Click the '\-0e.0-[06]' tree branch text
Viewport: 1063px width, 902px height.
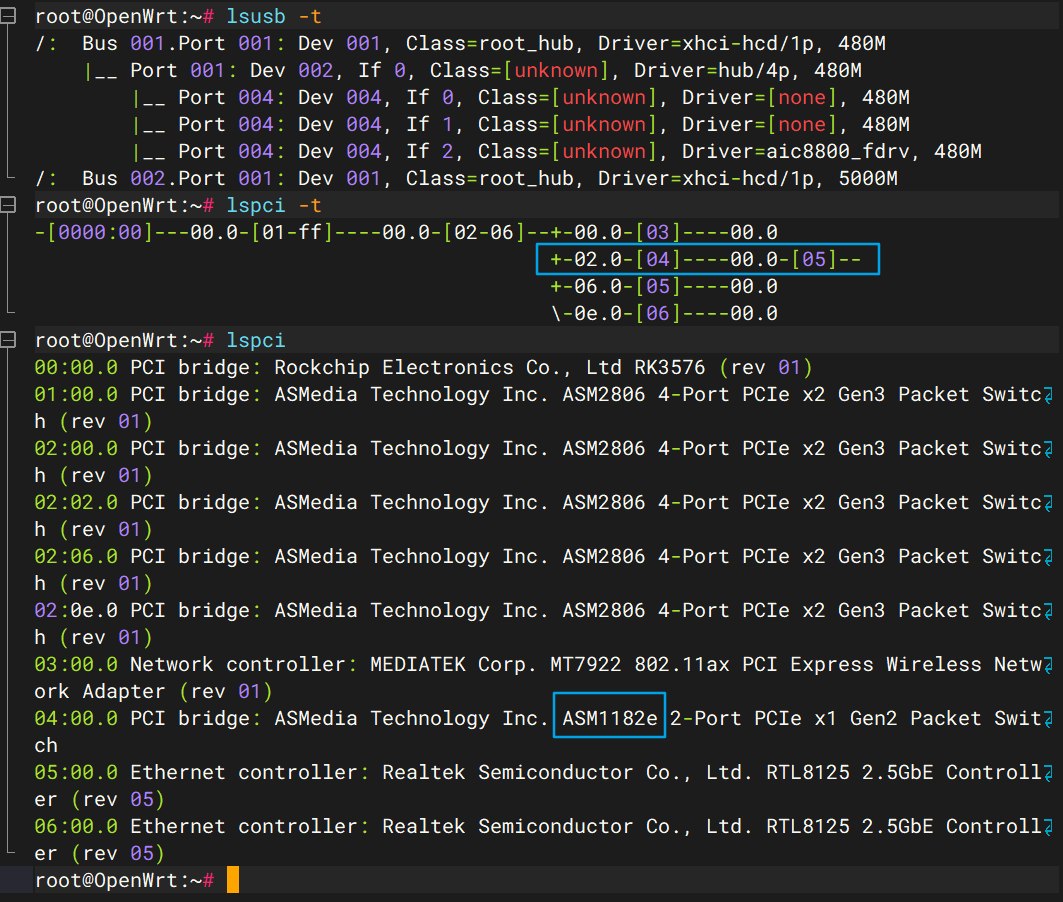pyautogui.click(x=616, y=313)
